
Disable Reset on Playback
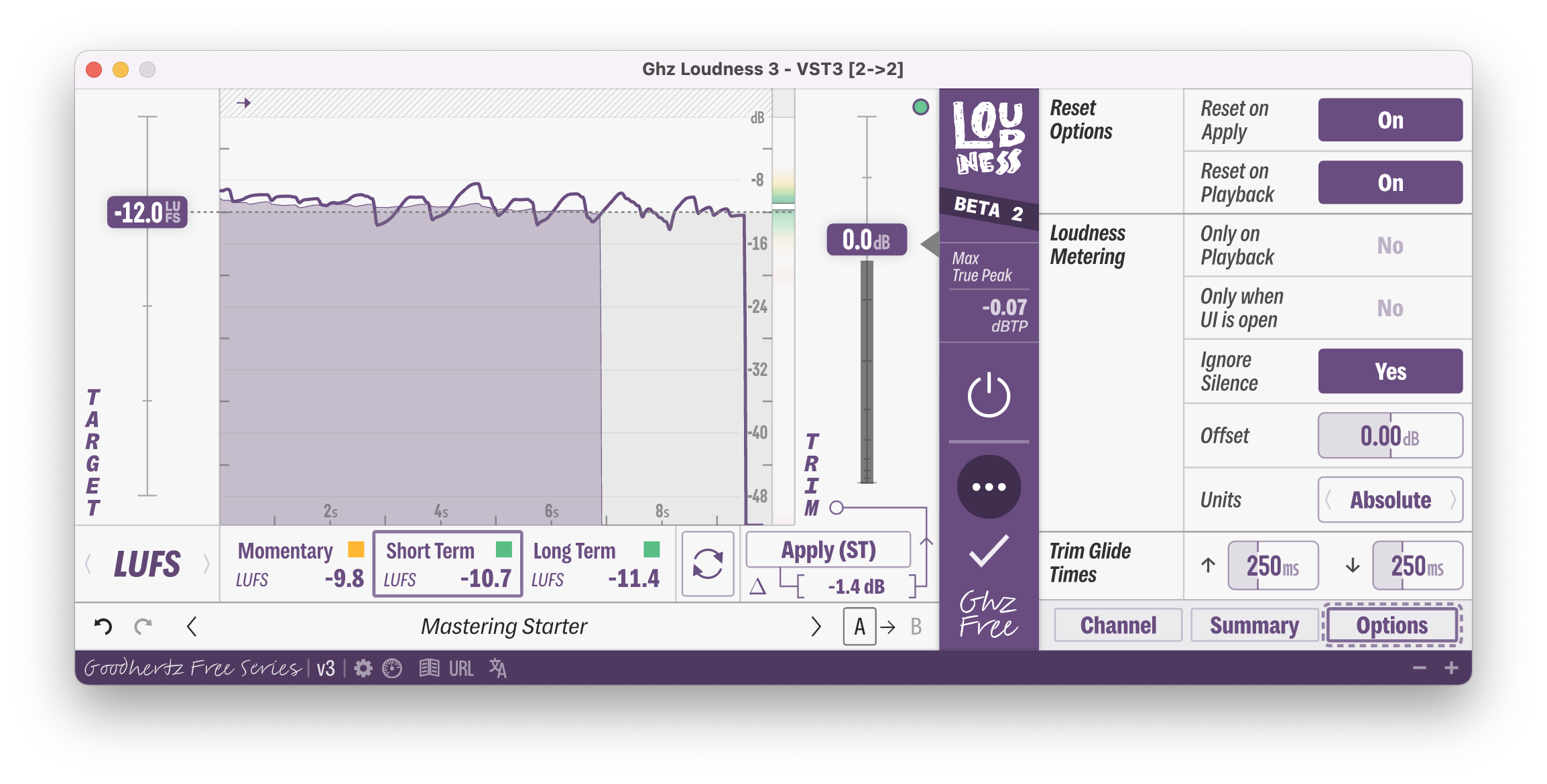coord(1390,182)
